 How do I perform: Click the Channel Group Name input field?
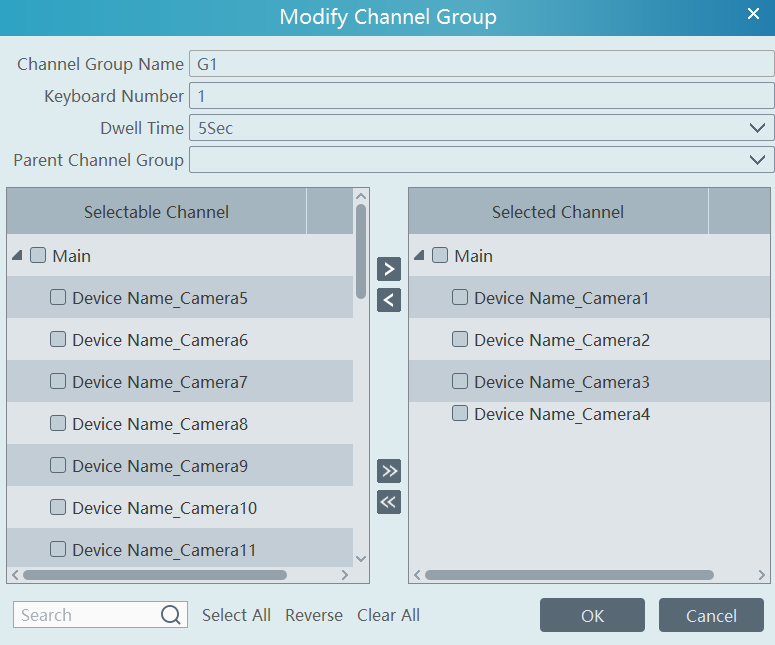pyautogui.click(x=481, y=65)
